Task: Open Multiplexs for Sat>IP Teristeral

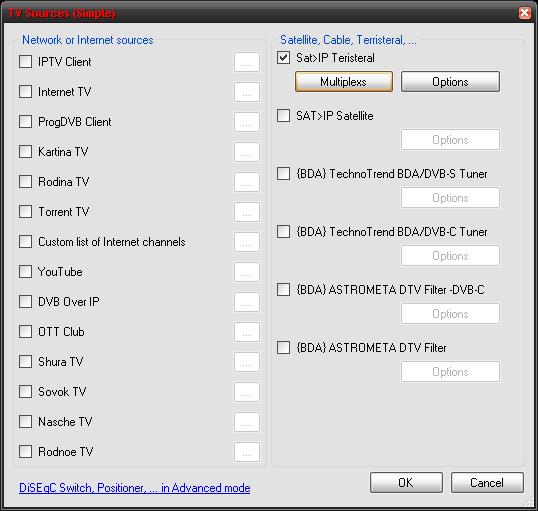Action: [x=344, y=82]
